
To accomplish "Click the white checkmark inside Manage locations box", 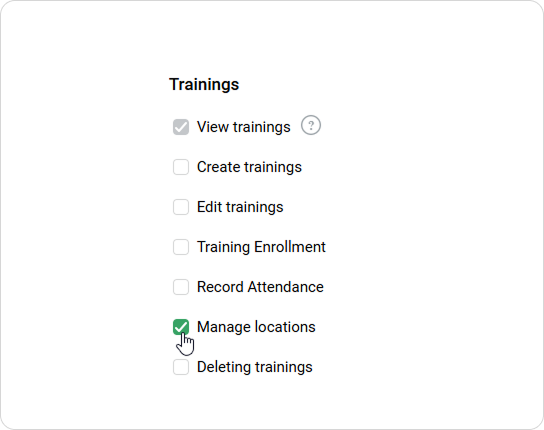I will tap(181, 327).
